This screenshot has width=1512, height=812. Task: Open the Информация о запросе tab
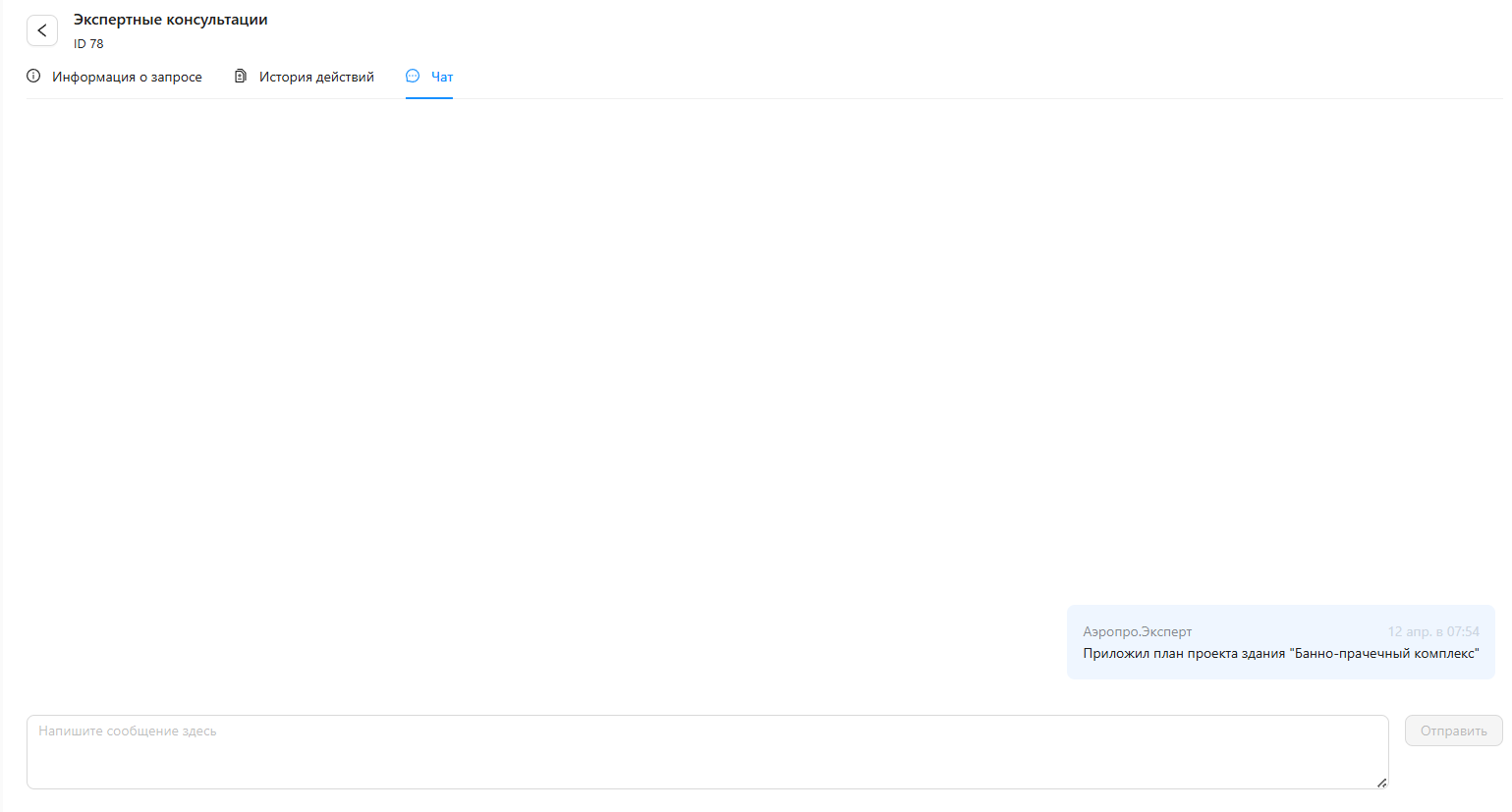[127, 77]
